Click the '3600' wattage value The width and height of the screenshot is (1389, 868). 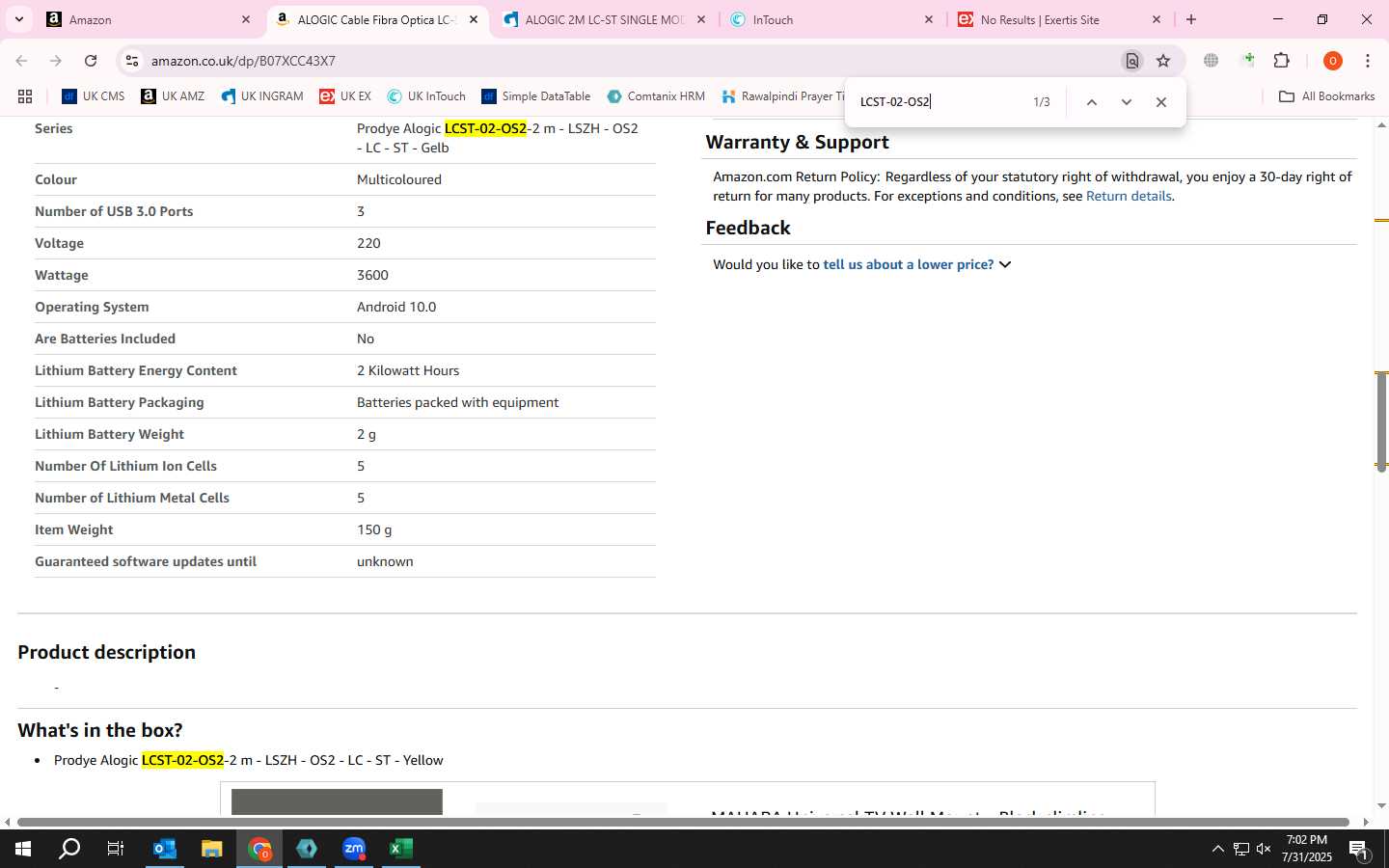point(372,275)
